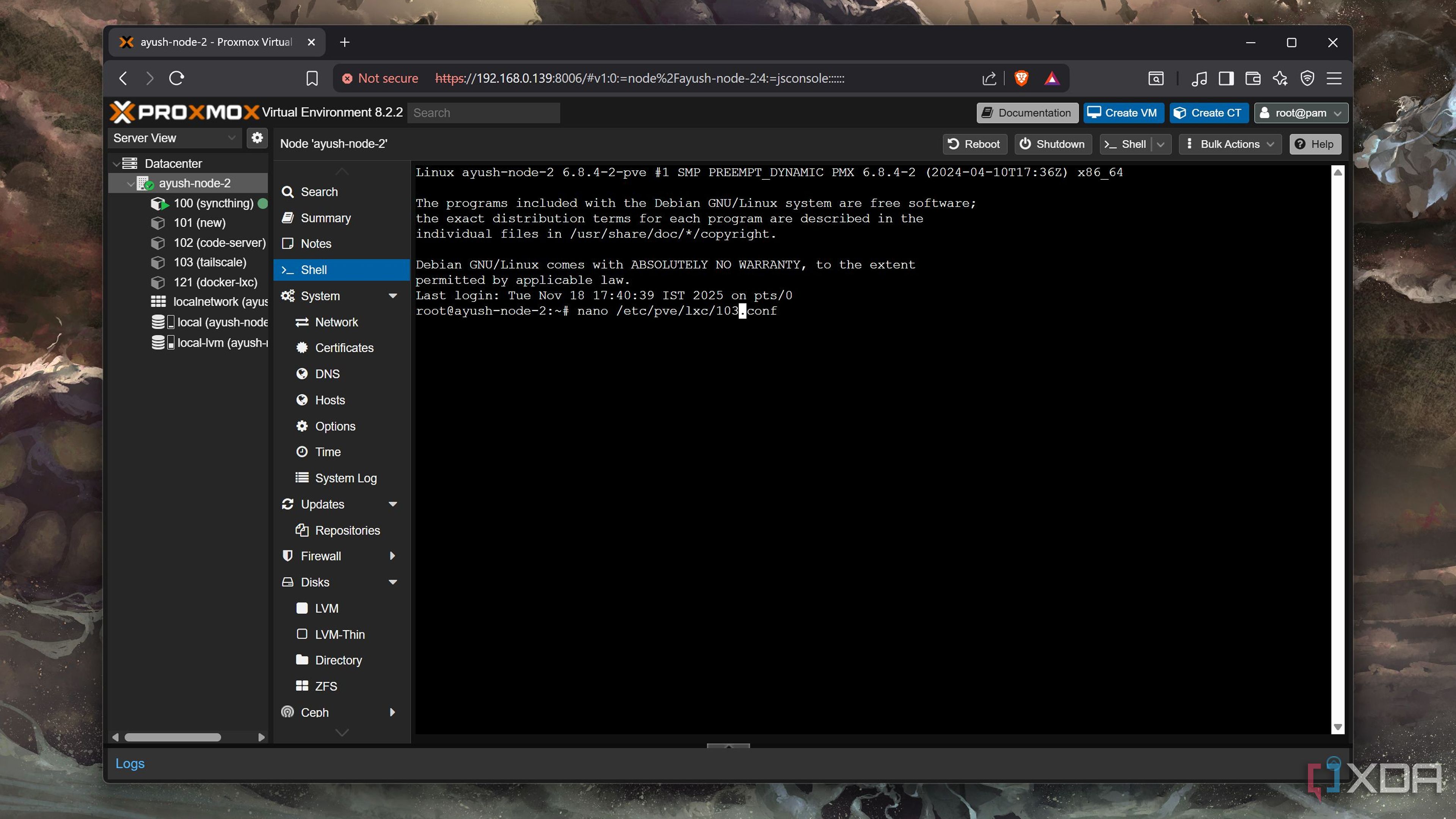Open the LVM disks page

pos(341,608)
